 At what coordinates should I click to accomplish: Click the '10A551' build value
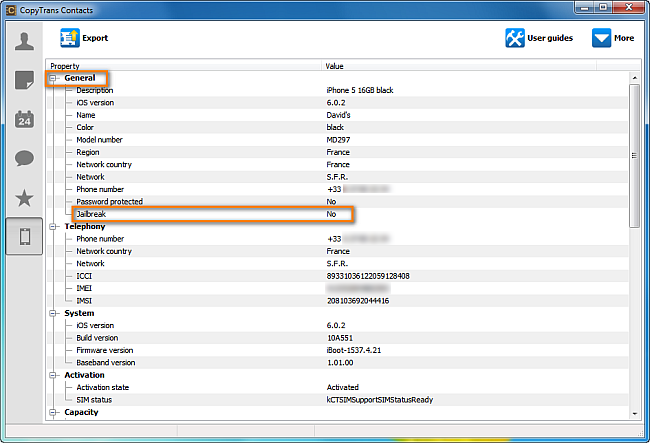pyautogui.click(x=340, y=338)
